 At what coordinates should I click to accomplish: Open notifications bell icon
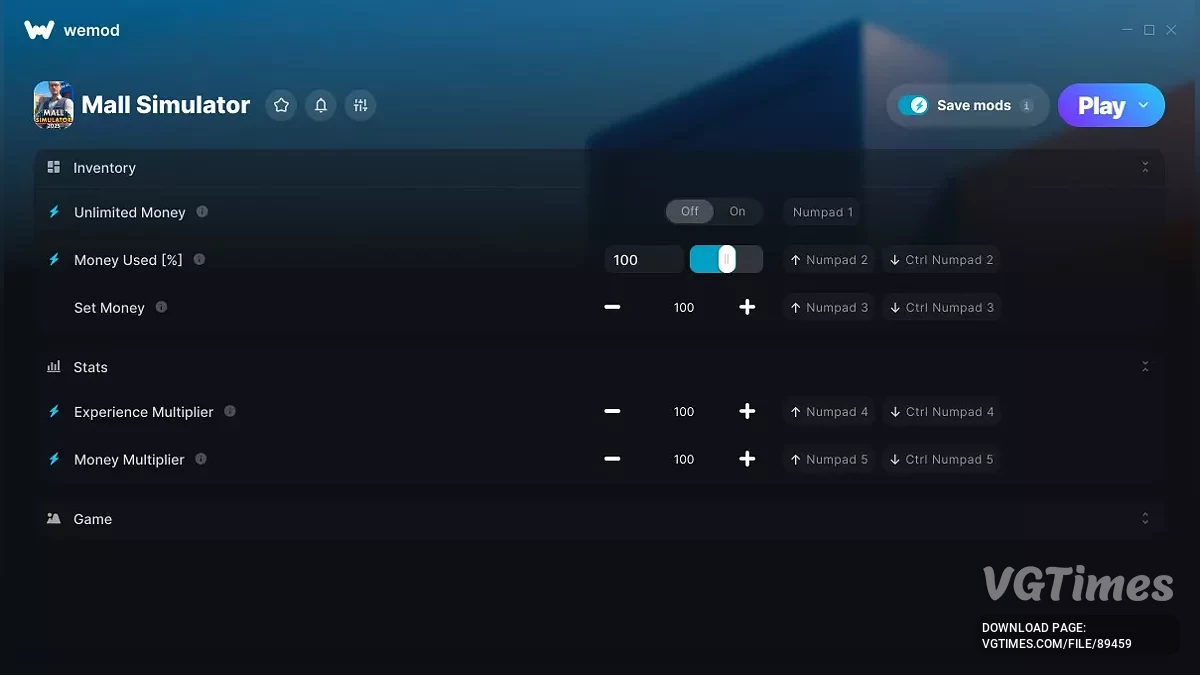coord(321,105)
